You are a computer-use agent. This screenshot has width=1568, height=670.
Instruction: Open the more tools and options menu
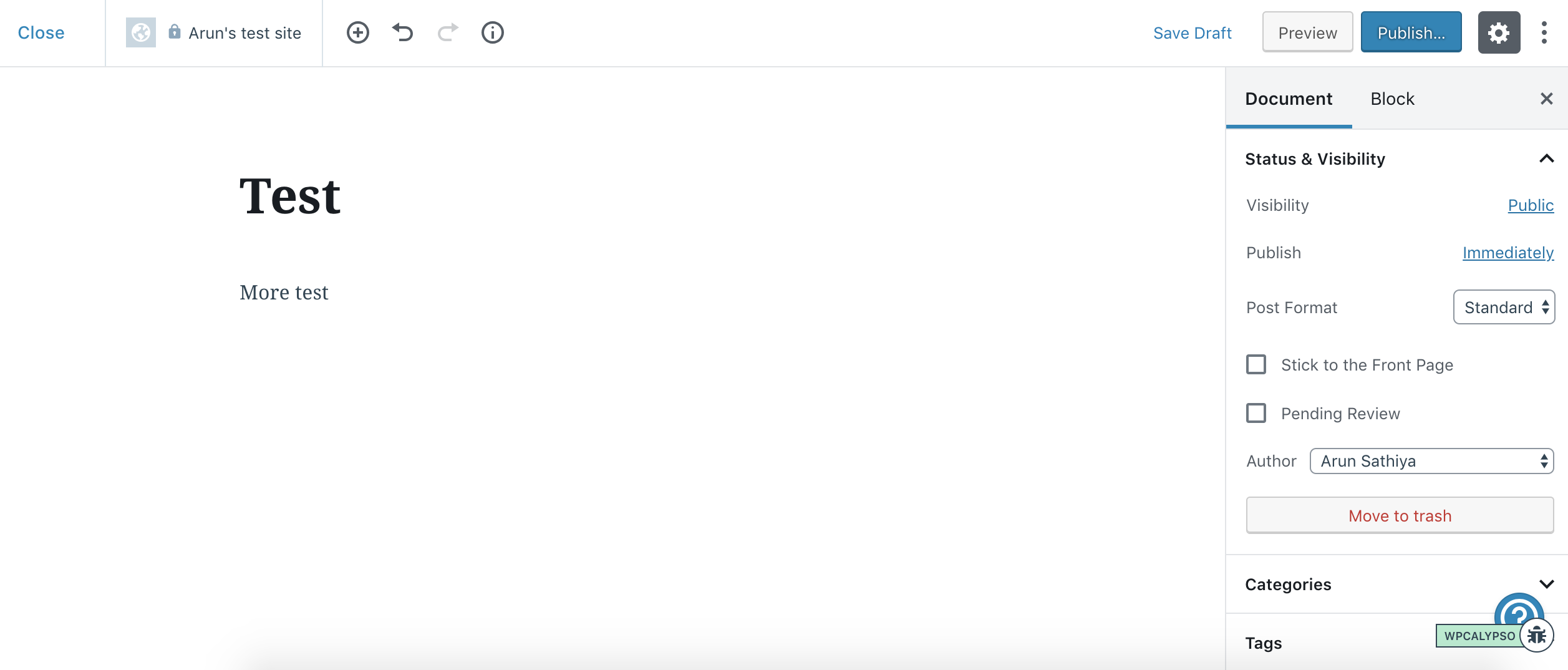[1546, 32]
